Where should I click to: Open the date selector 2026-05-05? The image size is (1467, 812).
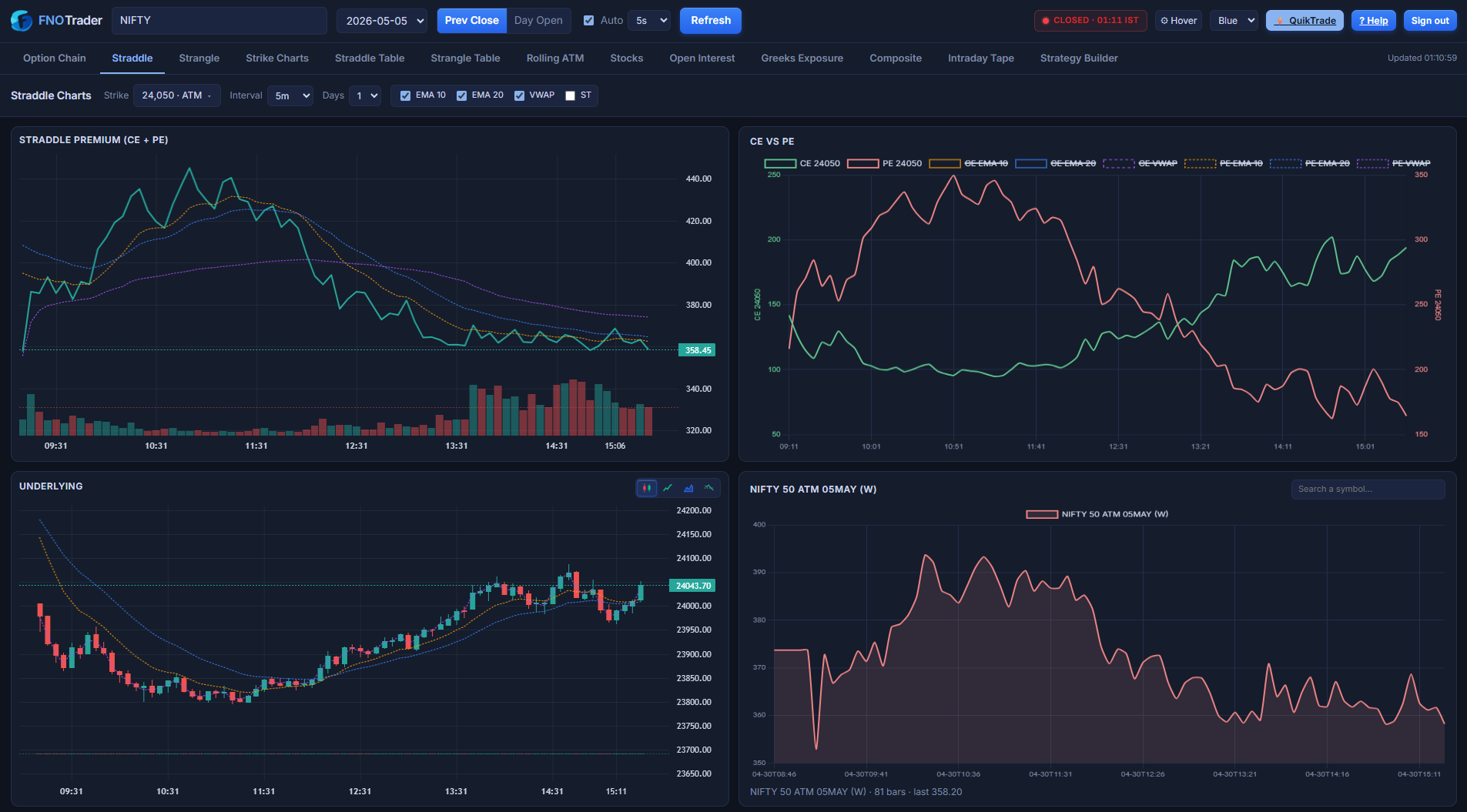(382, 21)
